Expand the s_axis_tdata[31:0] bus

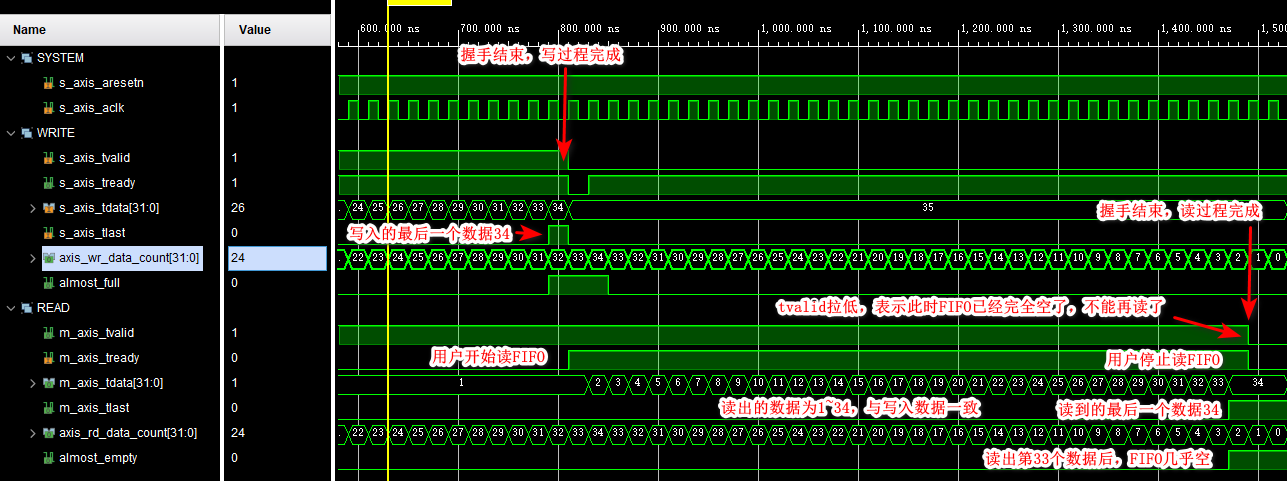tap(32, 208)
